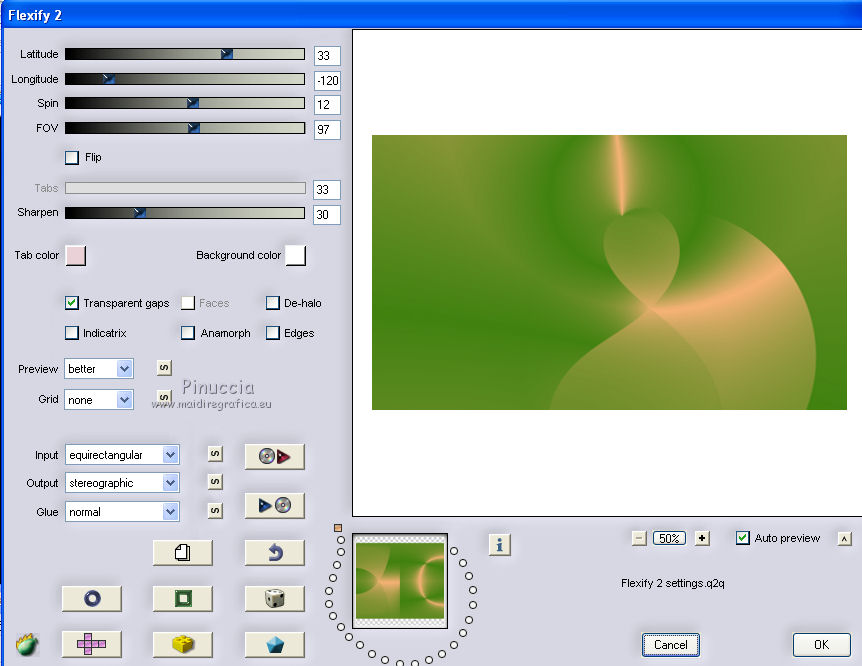Click the Longitude value field showing -120
Screen dimensions: 862x666
pyautogui.click(x=327, y=81)
